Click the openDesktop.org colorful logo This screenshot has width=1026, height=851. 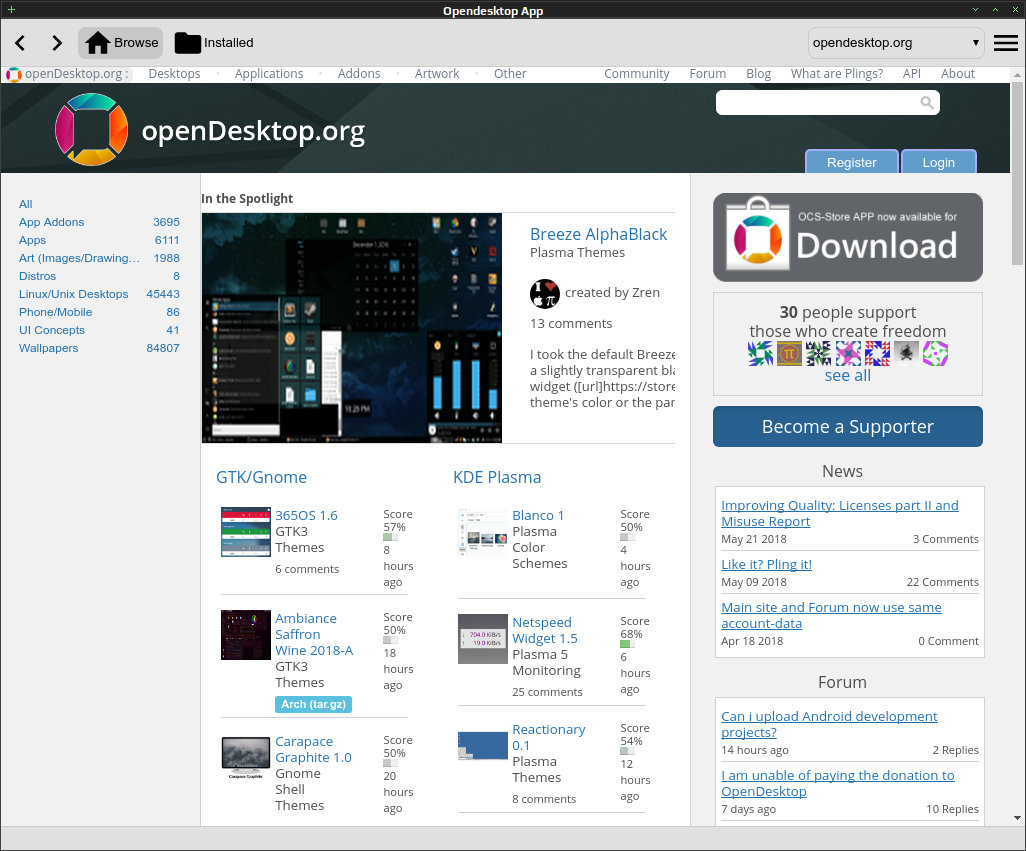coord(92,130)
